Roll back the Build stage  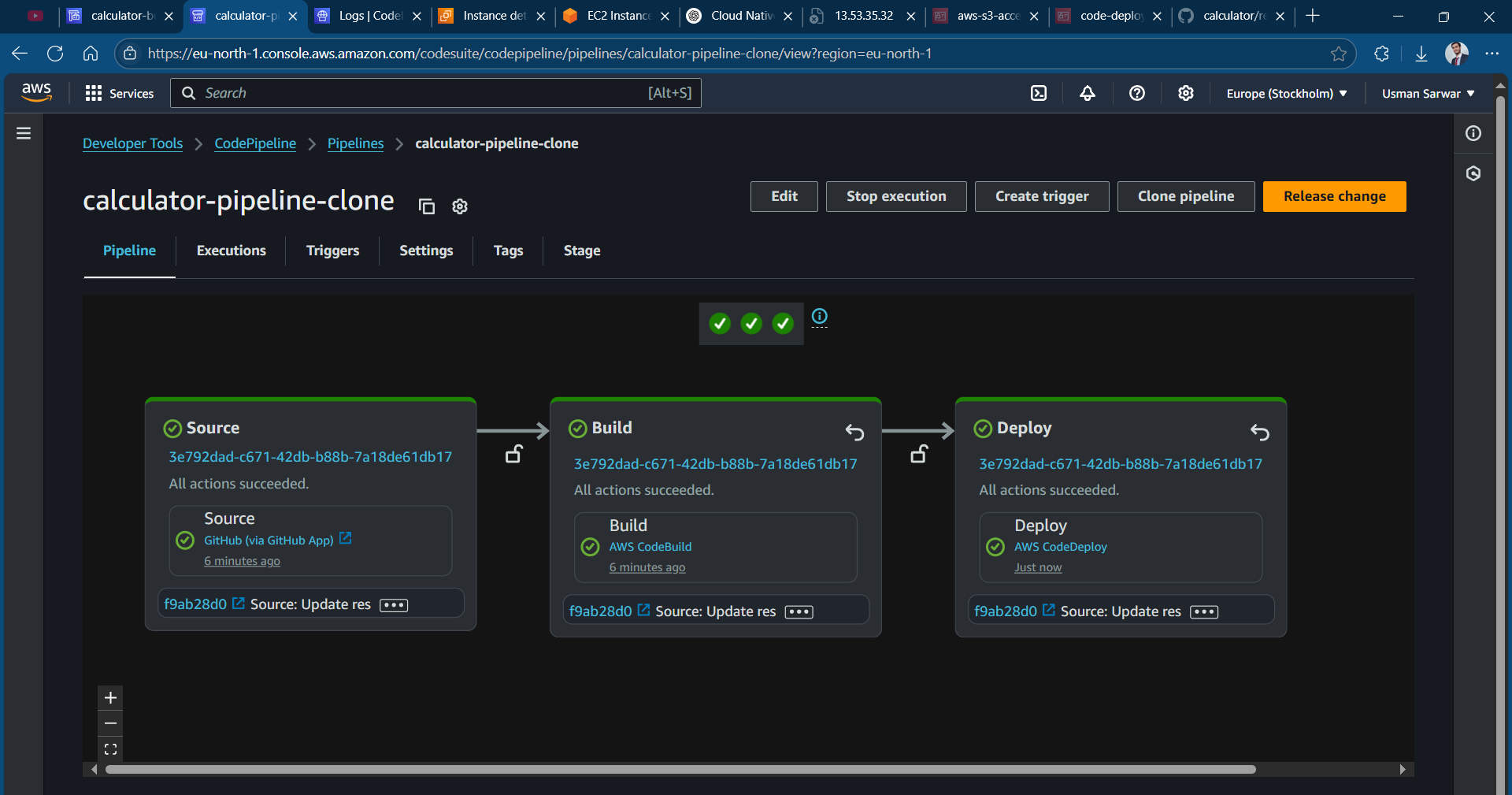854,432
